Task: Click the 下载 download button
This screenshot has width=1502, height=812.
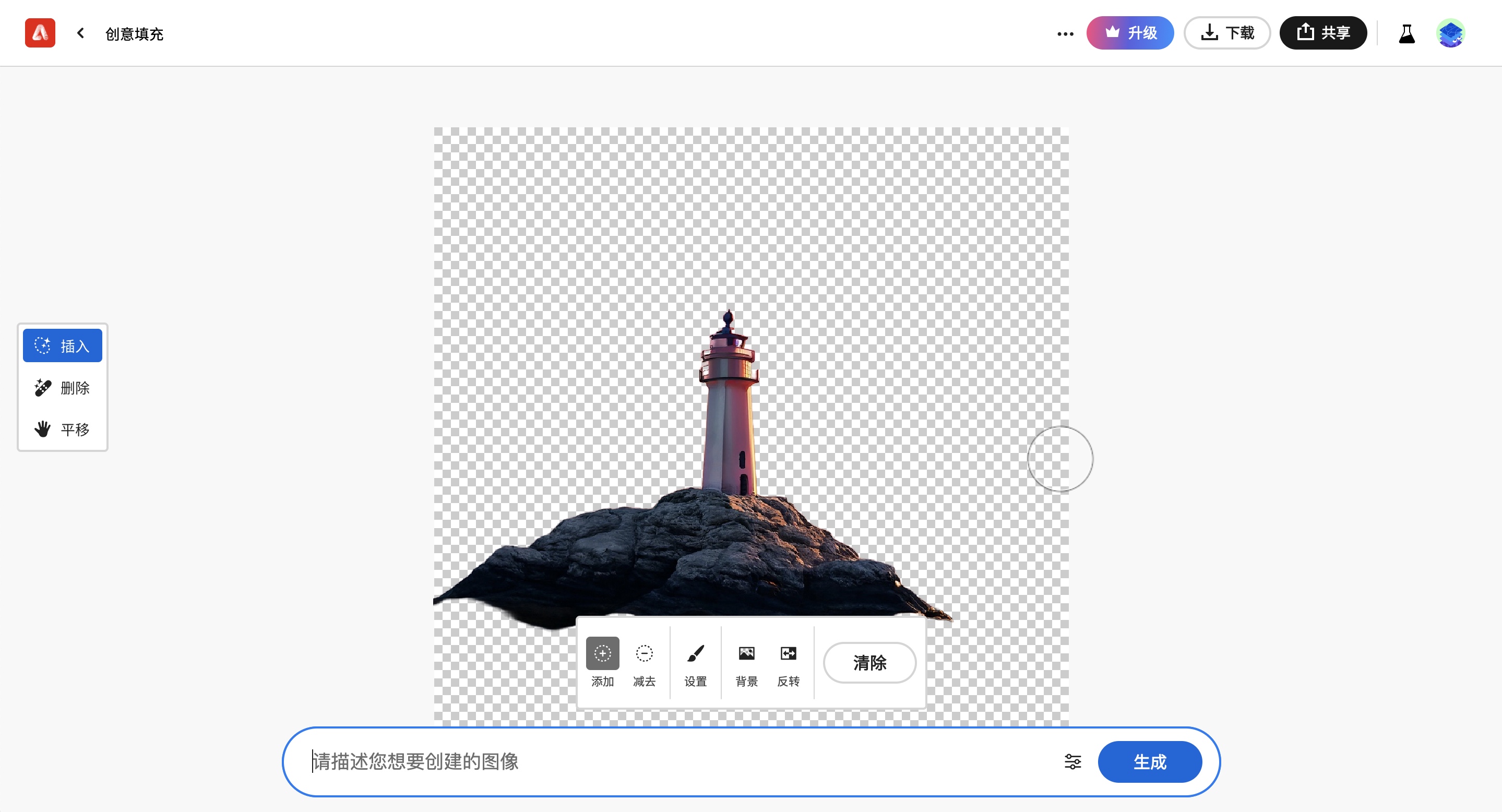Action: (x=1227, y=33)
